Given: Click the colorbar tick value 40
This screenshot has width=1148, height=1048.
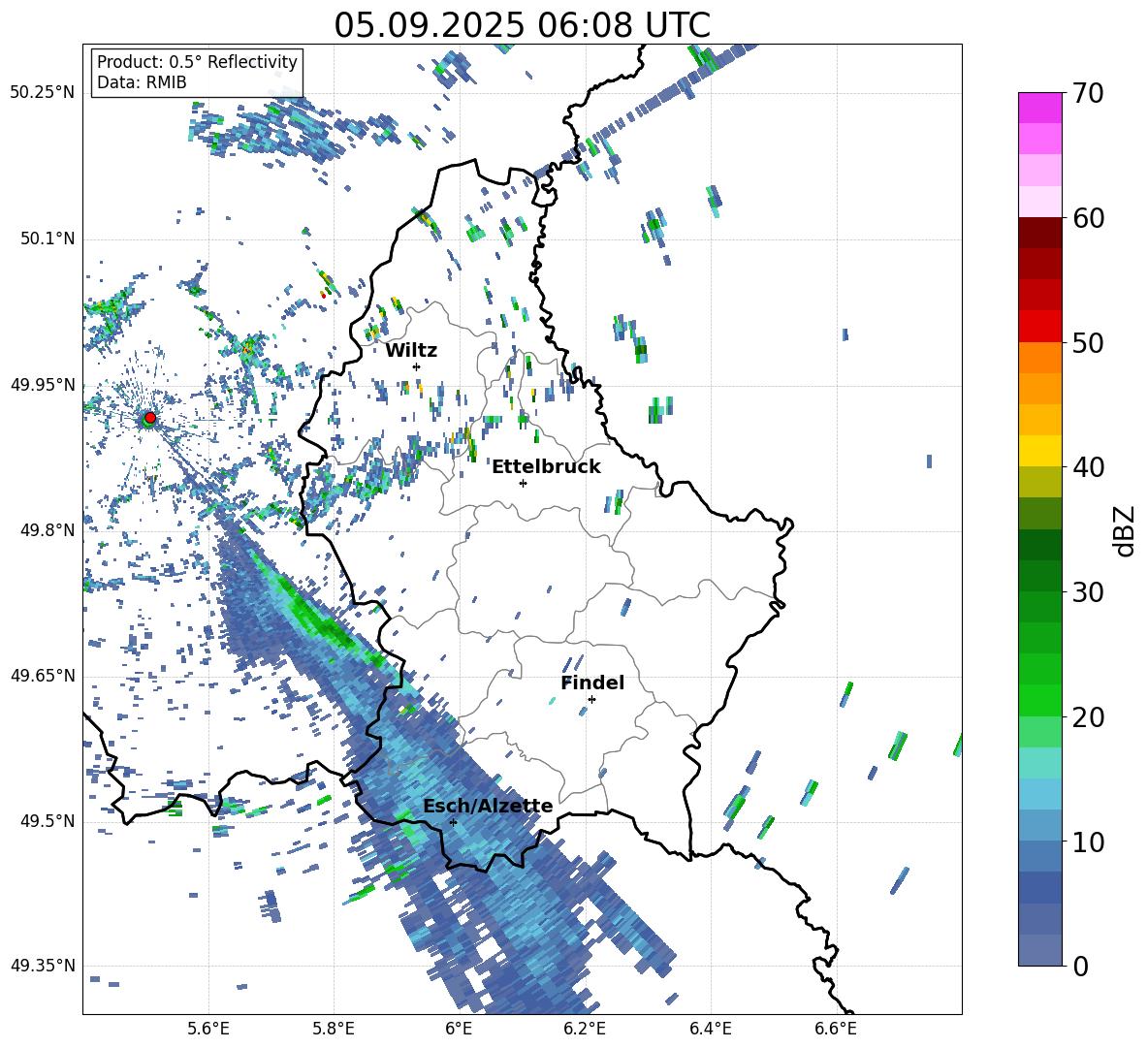Looking at the screenshot, I should pos(1088,467).
